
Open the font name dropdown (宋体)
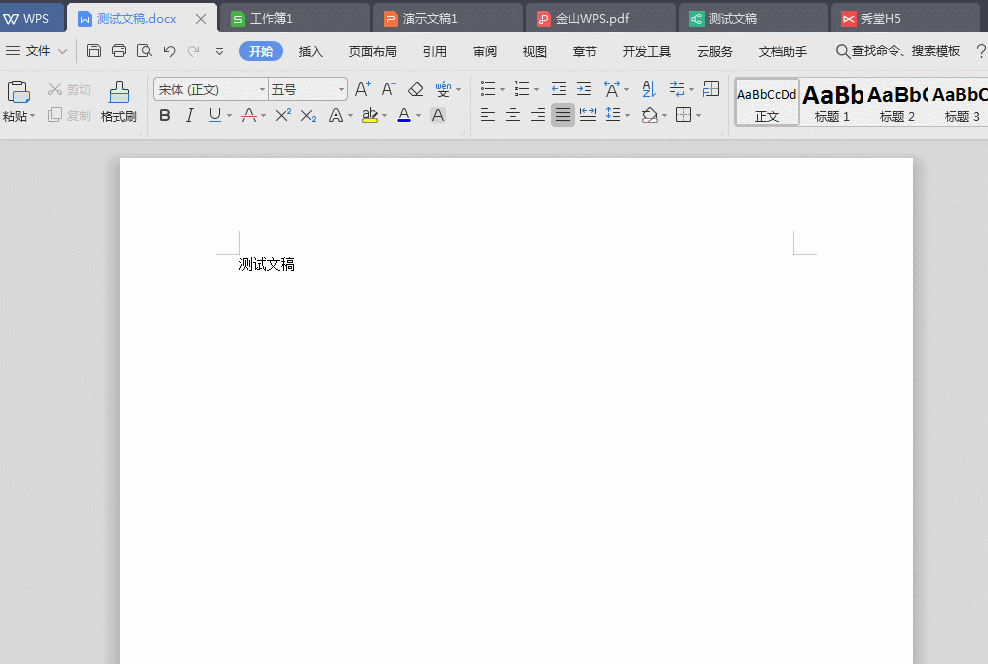211,89
